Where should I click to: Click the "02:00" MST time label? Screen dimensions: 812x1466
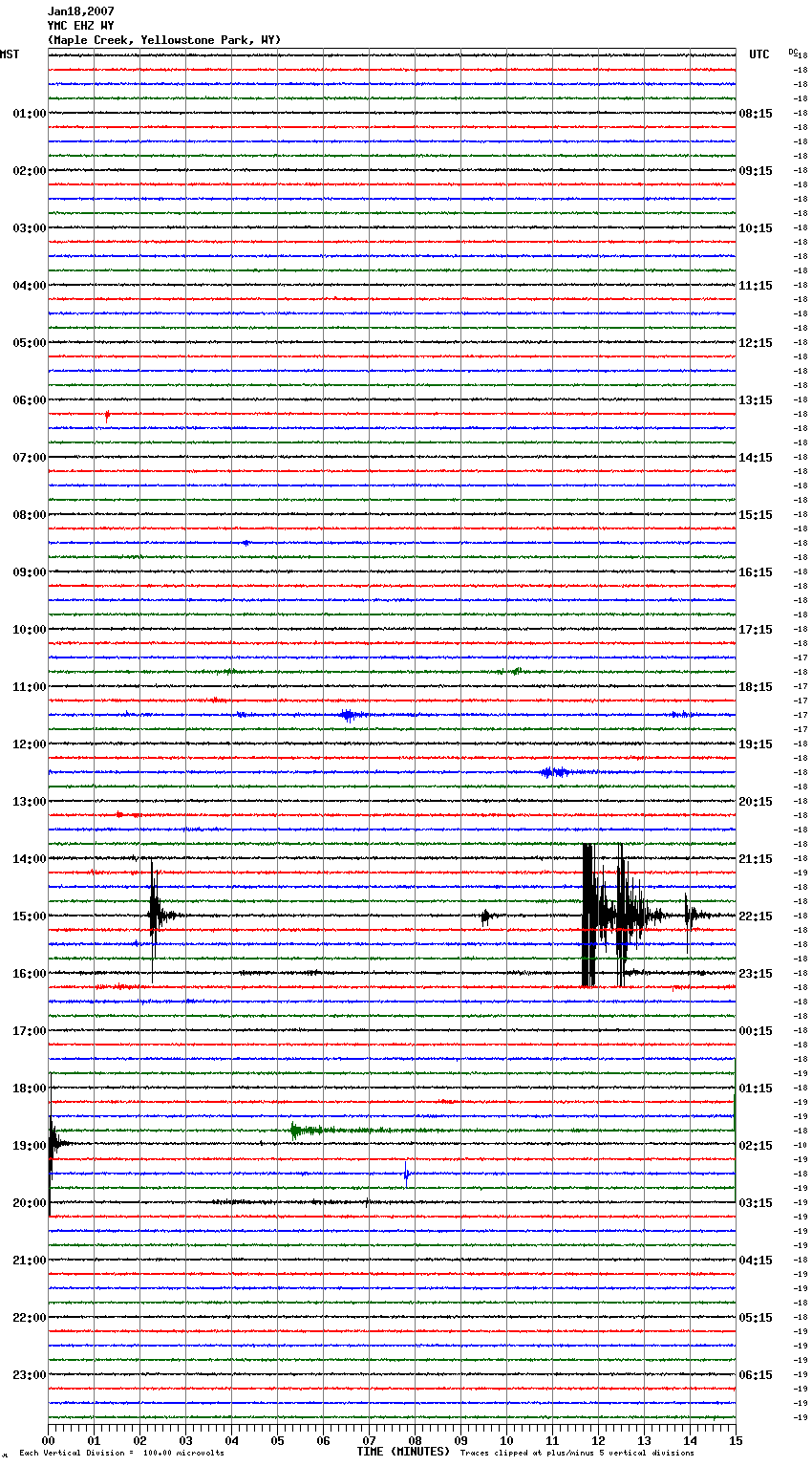pos(30,171)
